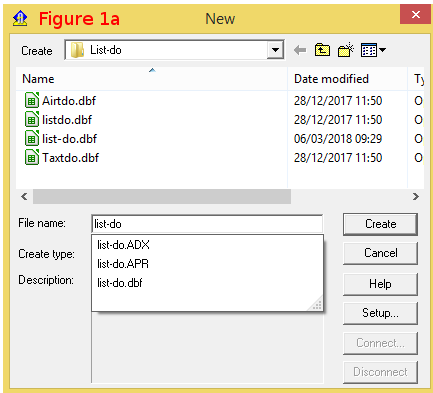Open Setup... dialog
This screenshot has height=393, width=433.
(x=380, y=313)
